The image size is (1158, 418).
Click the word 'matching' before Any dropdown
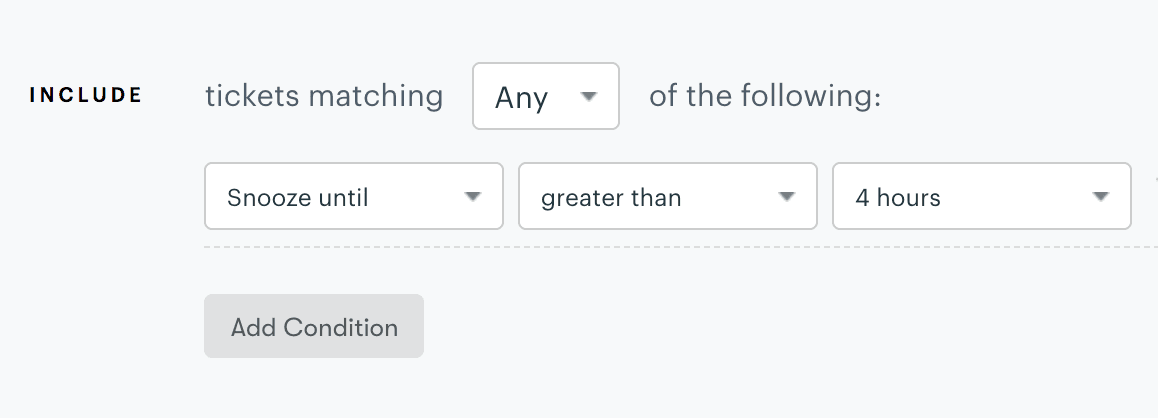pyautogui.click(x=376, y=96)
